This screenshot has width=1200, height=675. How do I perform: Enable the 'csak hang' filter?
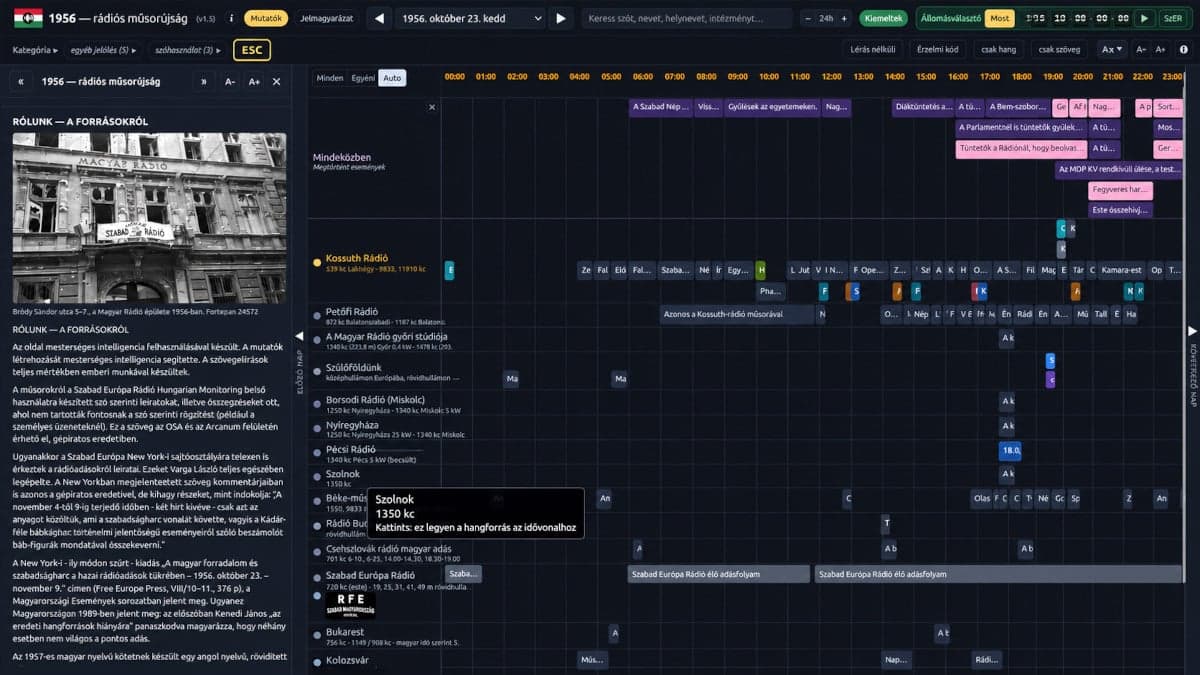[998, 49]
